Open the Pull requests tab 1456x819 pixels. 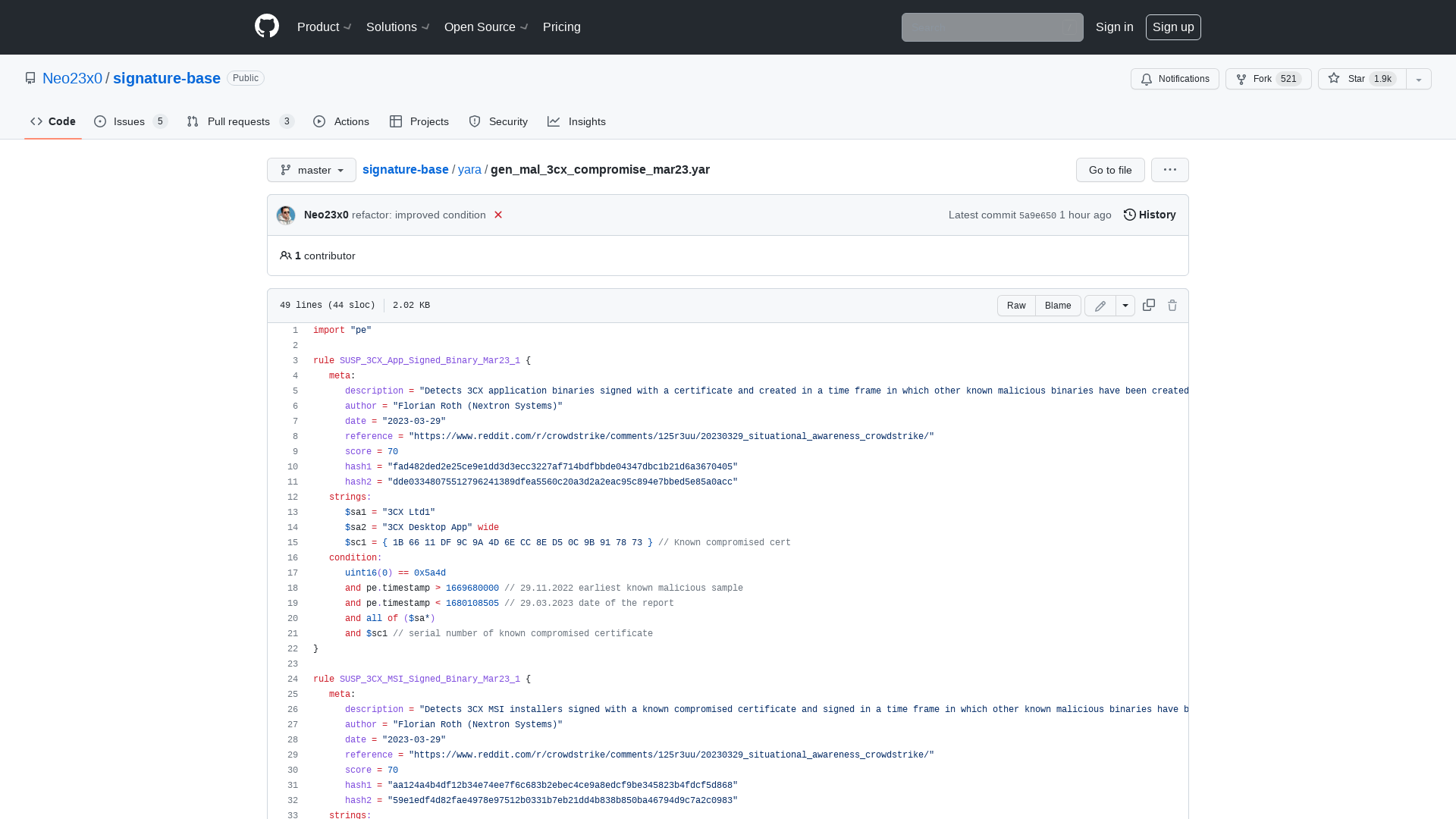pyautogui.click(x=240, y=121)
